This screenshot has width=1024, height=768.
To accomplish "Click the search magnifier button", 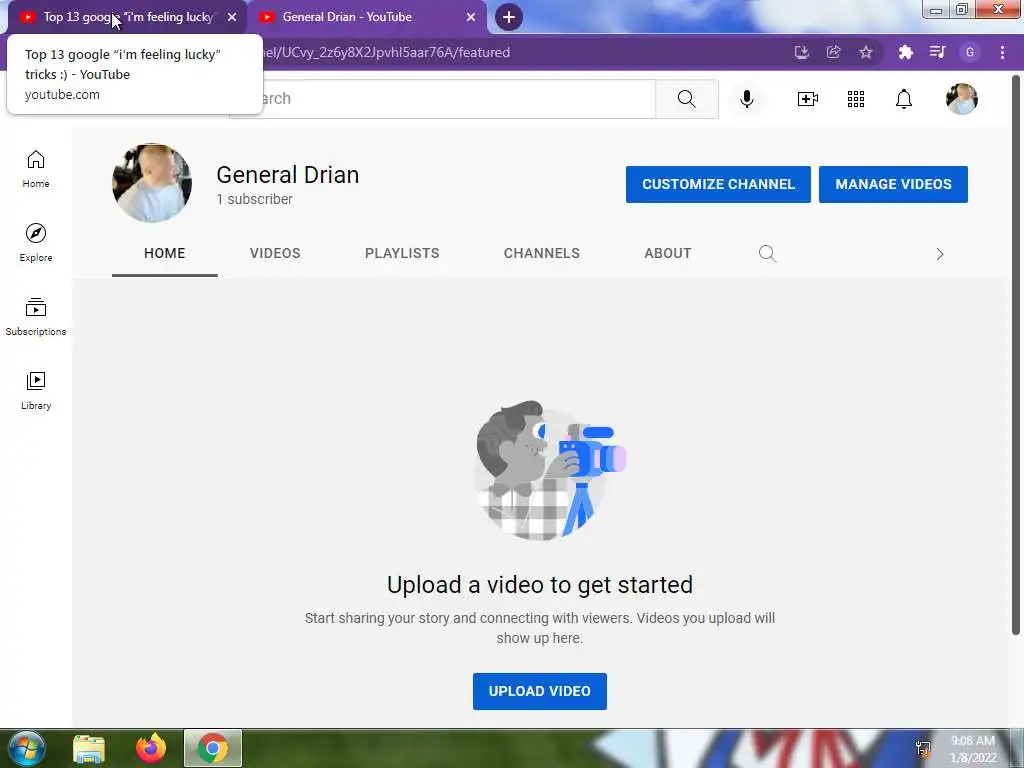I will coord(686,99).
